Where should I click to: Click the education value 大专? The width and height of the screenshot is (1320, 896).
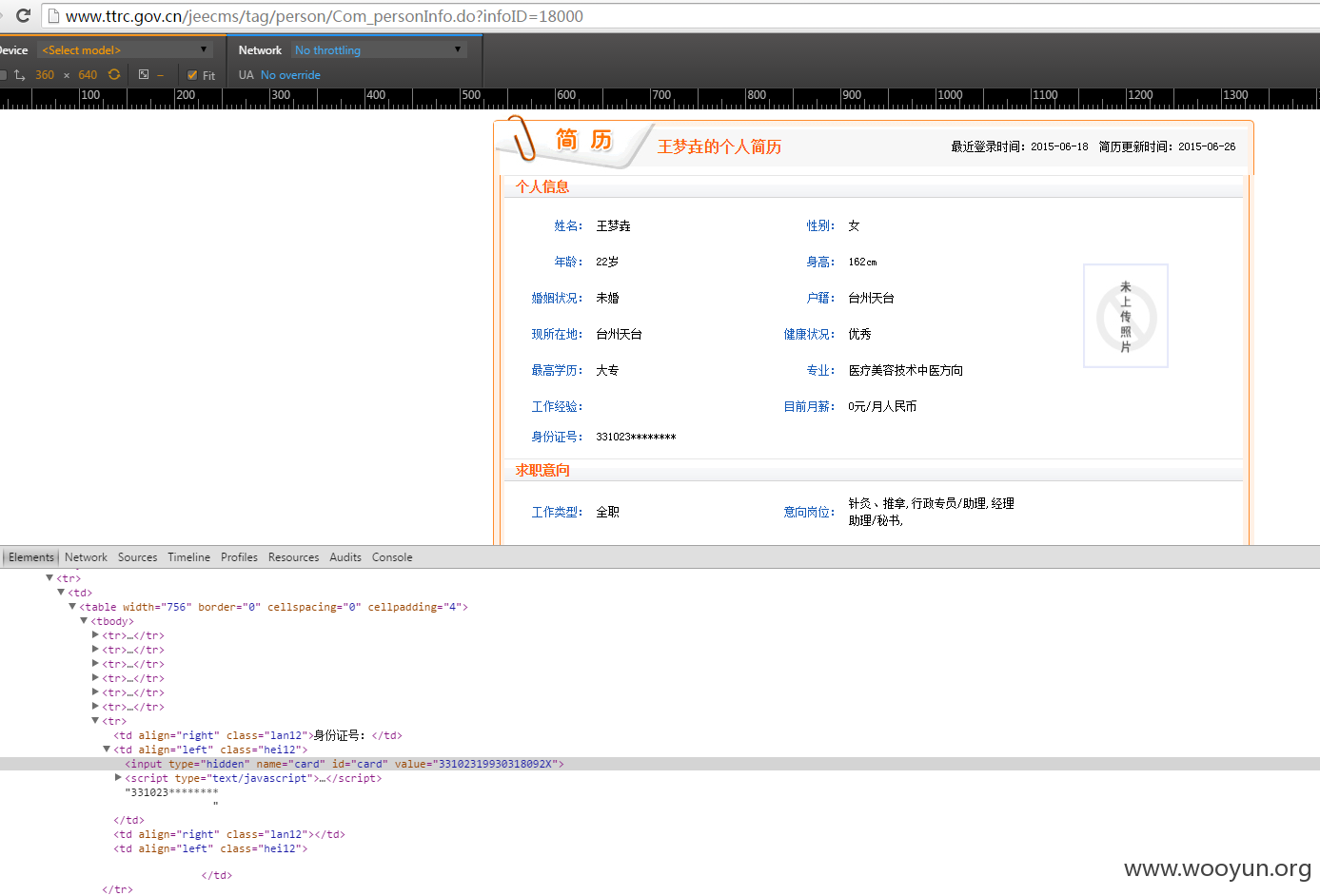click(x=607, y=370)
